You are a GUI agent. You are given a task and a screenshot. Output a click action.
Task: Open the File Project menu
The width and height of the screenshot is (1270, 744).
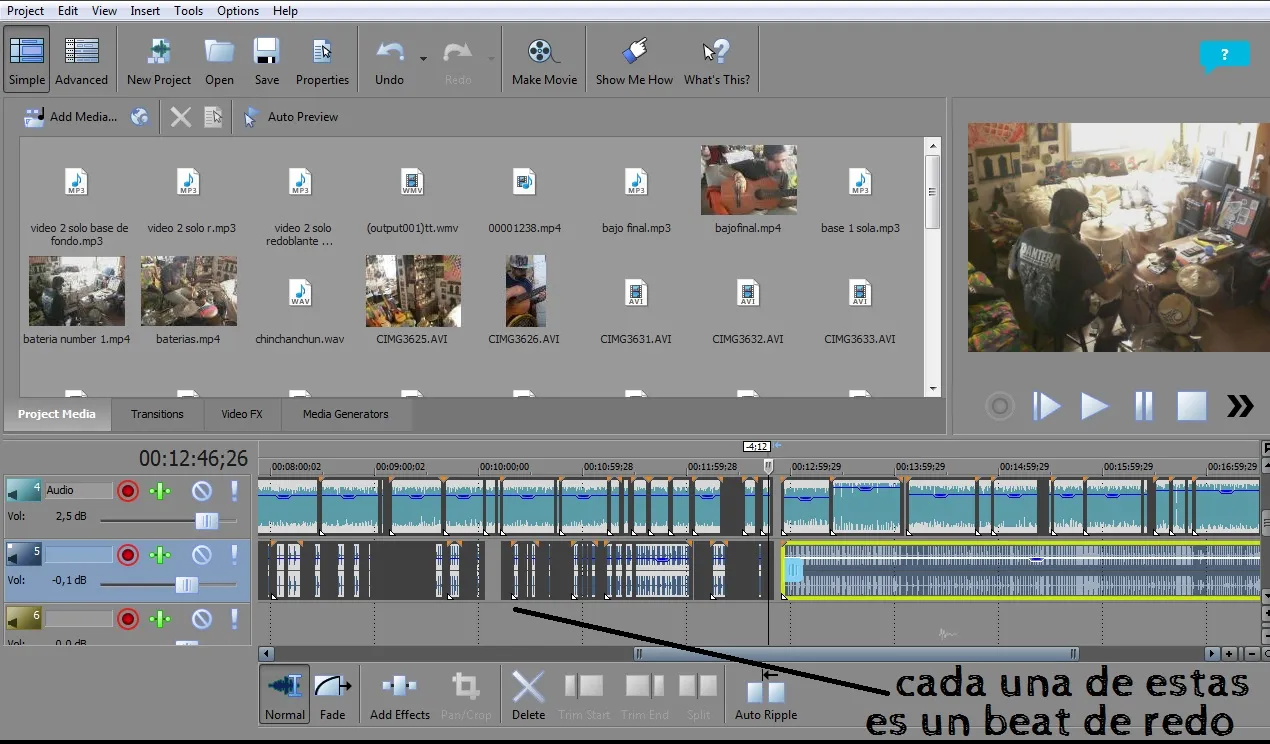[26, 11]
